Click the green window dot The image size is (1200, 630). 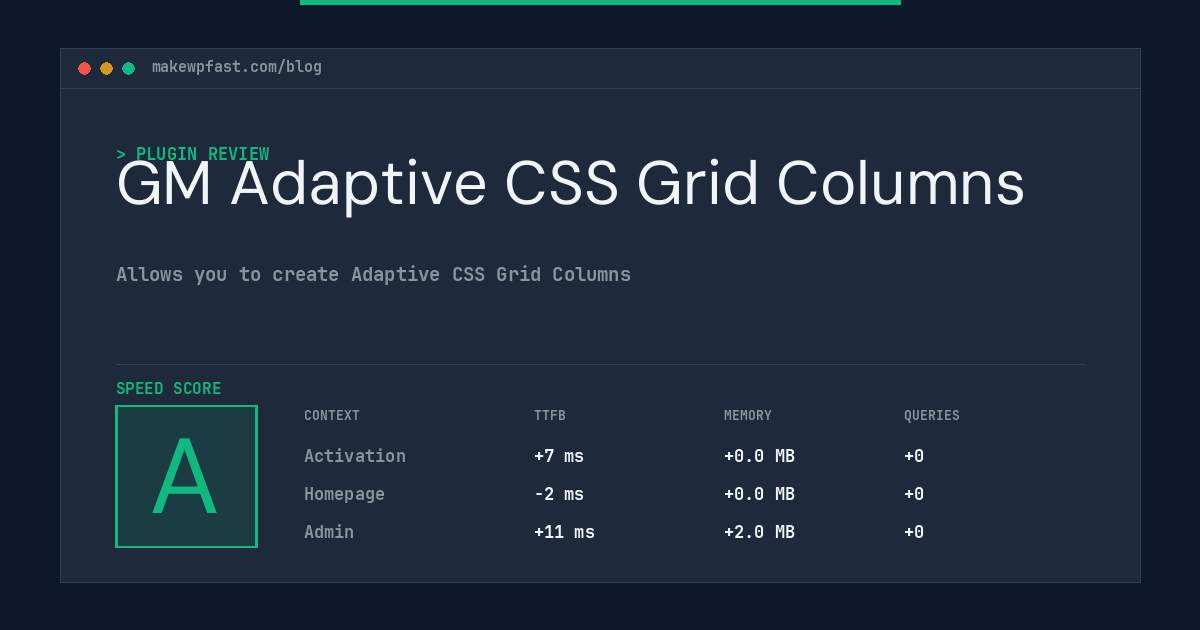(128, 68)
